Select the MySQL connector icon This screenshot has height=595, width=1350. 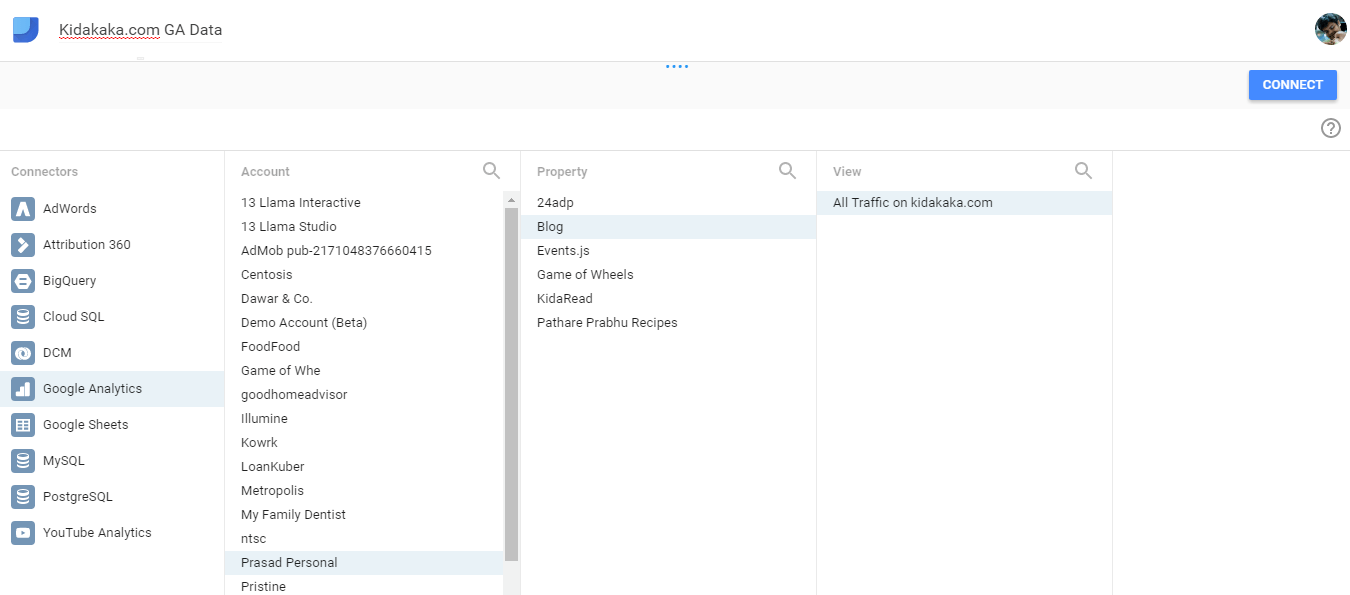(x=23, y=461)
